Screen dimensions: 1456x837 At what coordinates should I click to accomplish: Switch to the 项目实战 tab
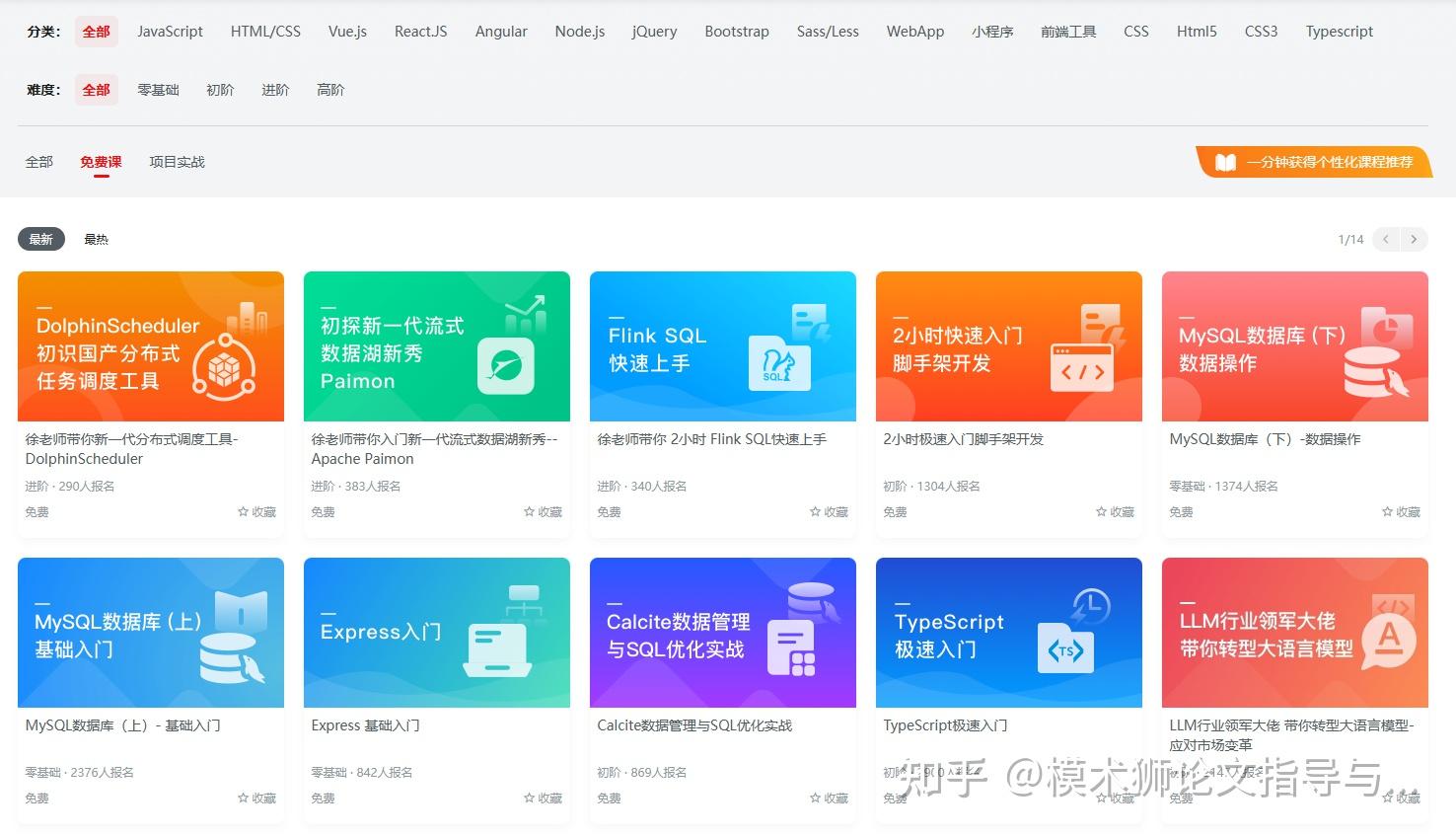pos(177,162)
